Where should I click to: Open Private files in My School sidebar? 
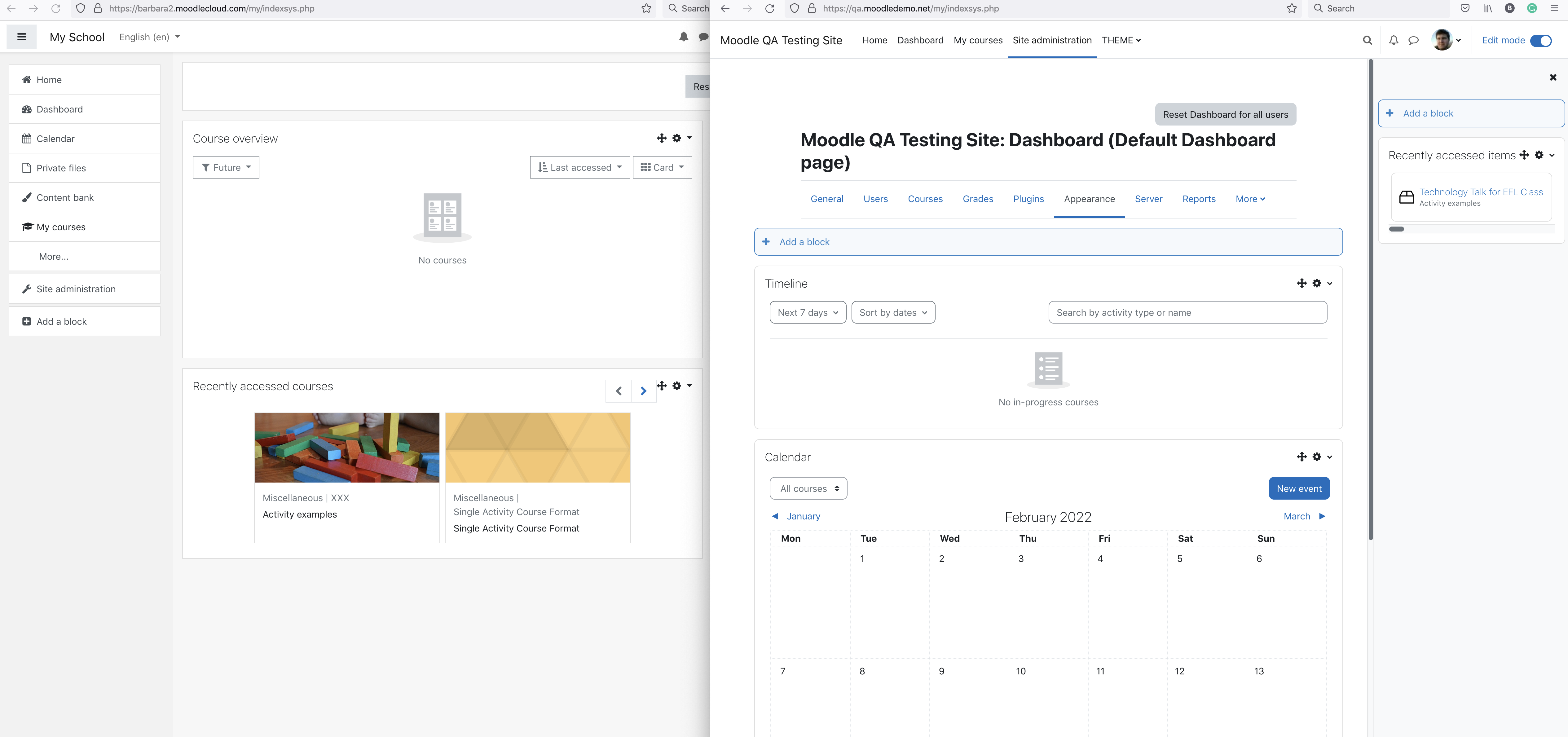pos(85,168)
